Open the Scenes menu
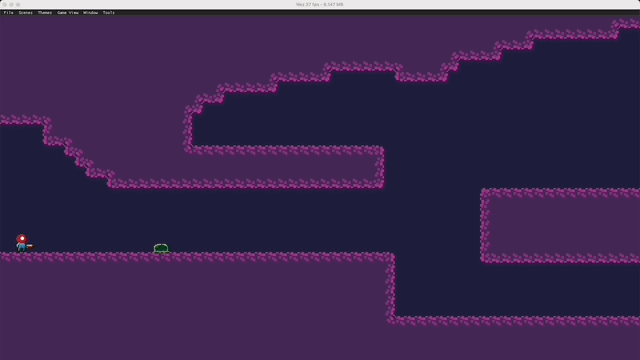The height and width of the screenshot is (360, 640). (25, 13)
